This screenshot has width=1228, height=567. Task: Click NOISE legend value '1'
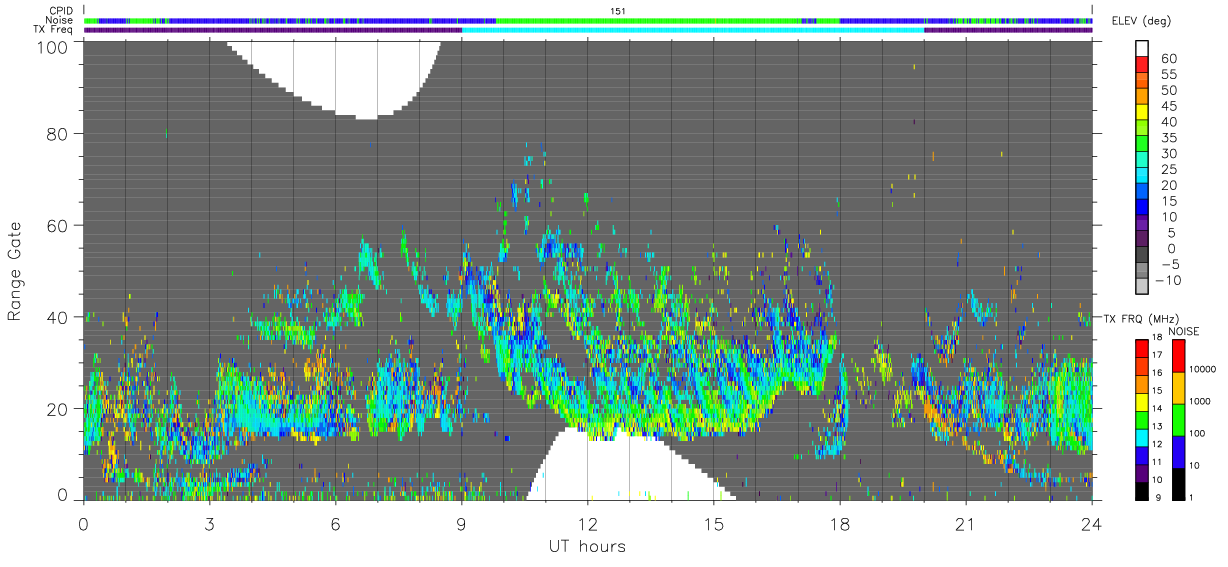(1189, 498)
